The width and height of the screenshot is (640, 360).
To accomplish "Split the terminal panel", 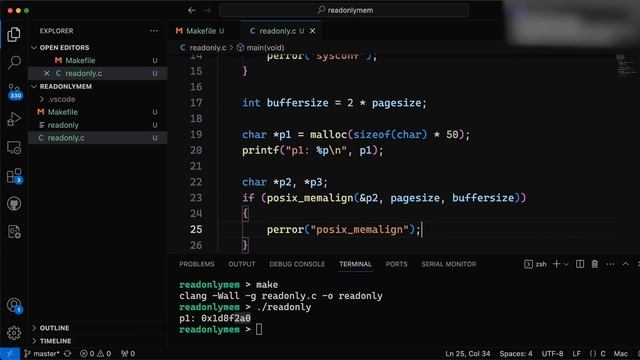I will (x=580, y=264).
